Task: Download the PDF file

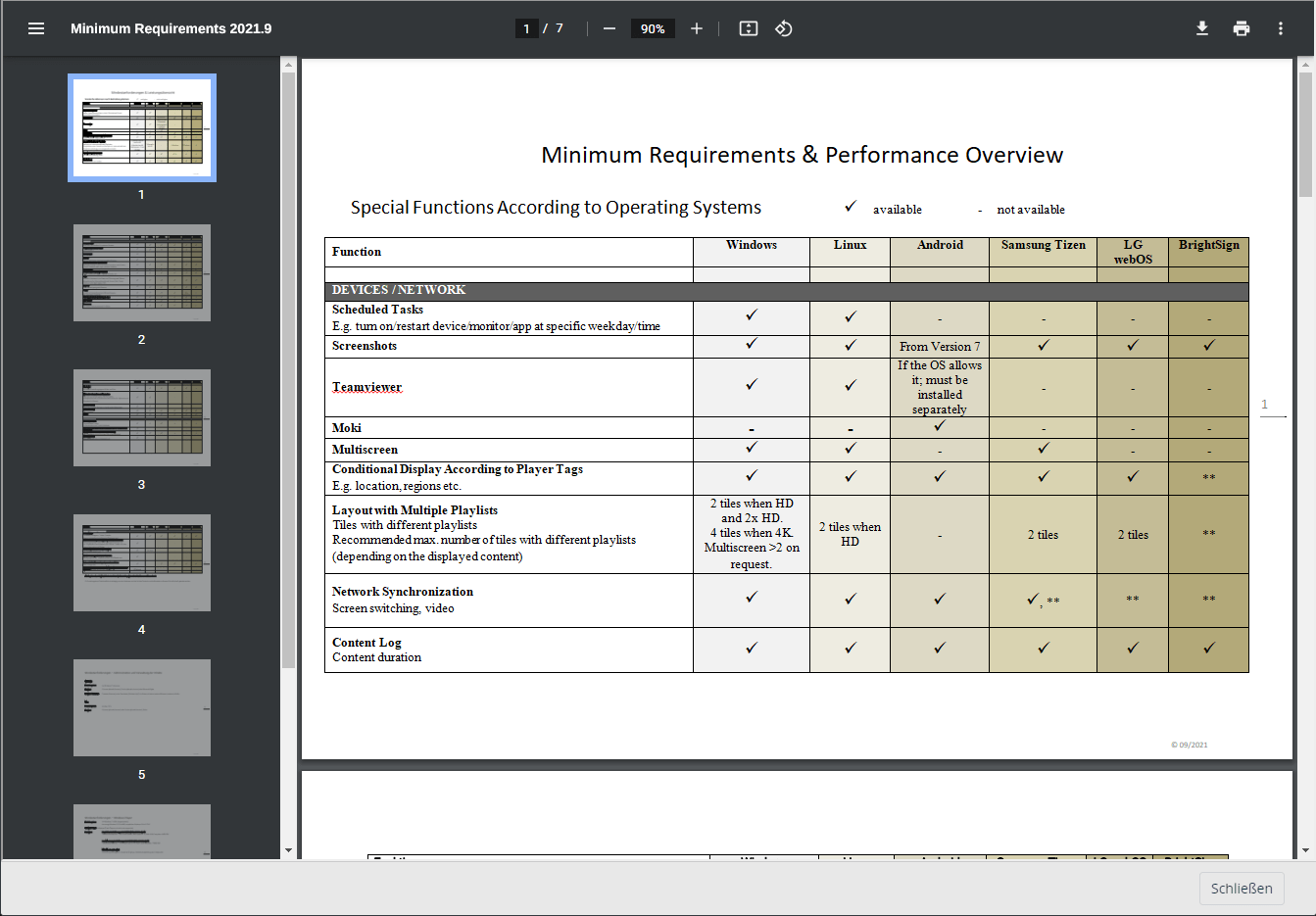Action: 1202,28
